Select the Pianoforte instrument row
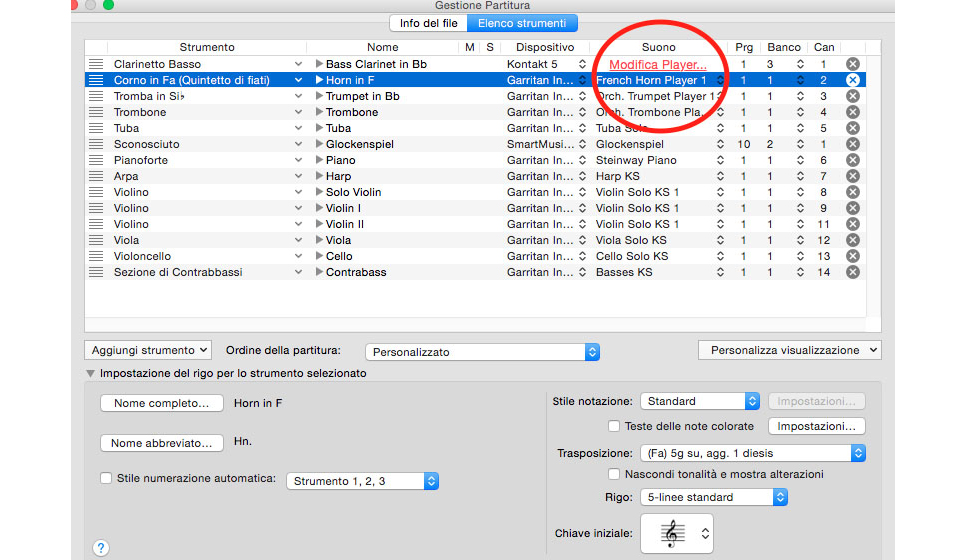This screenshot has height=560, width=967. [200, 160]
